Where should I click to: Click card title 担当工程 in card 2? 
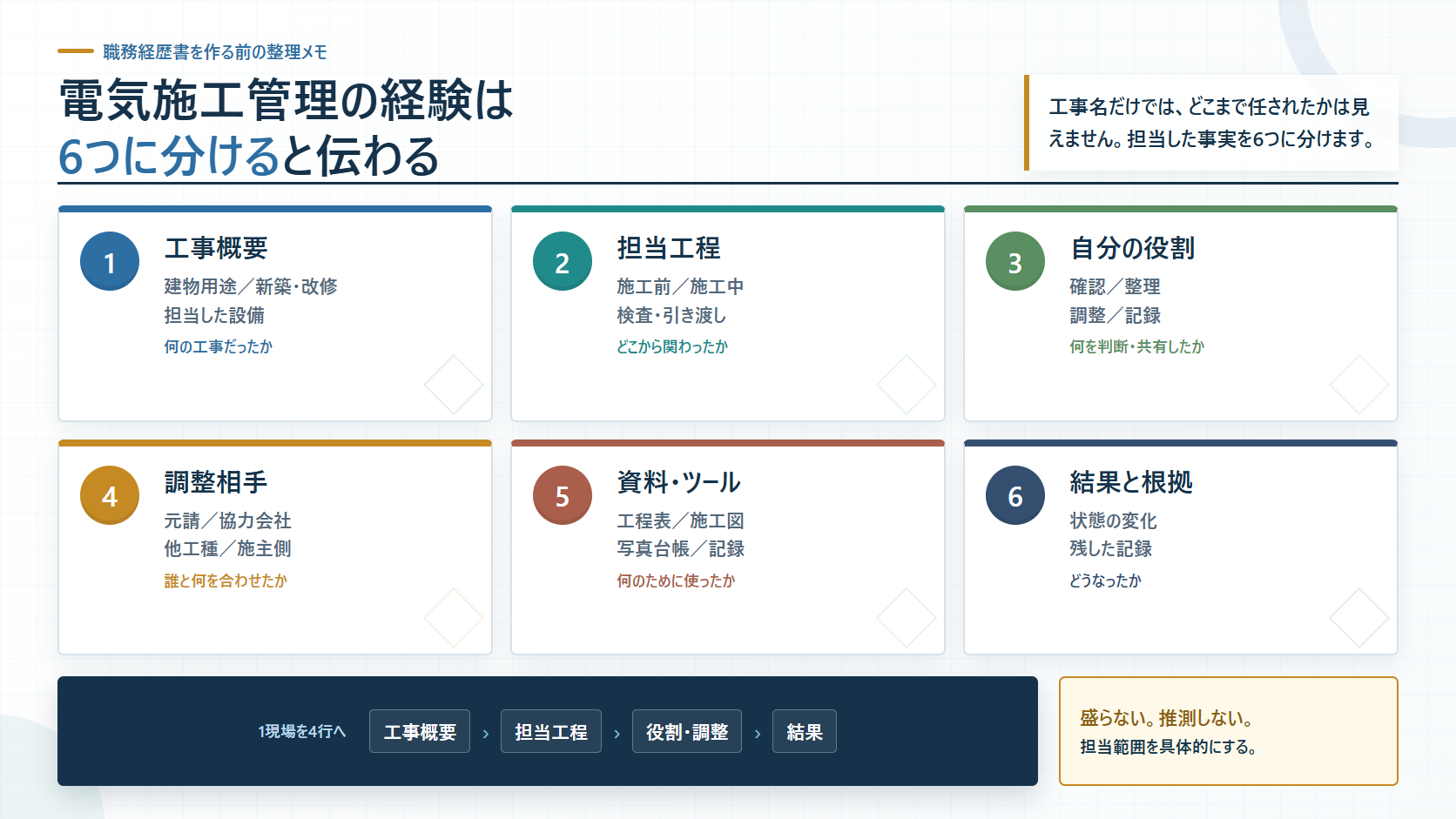(x=669, y=248)
